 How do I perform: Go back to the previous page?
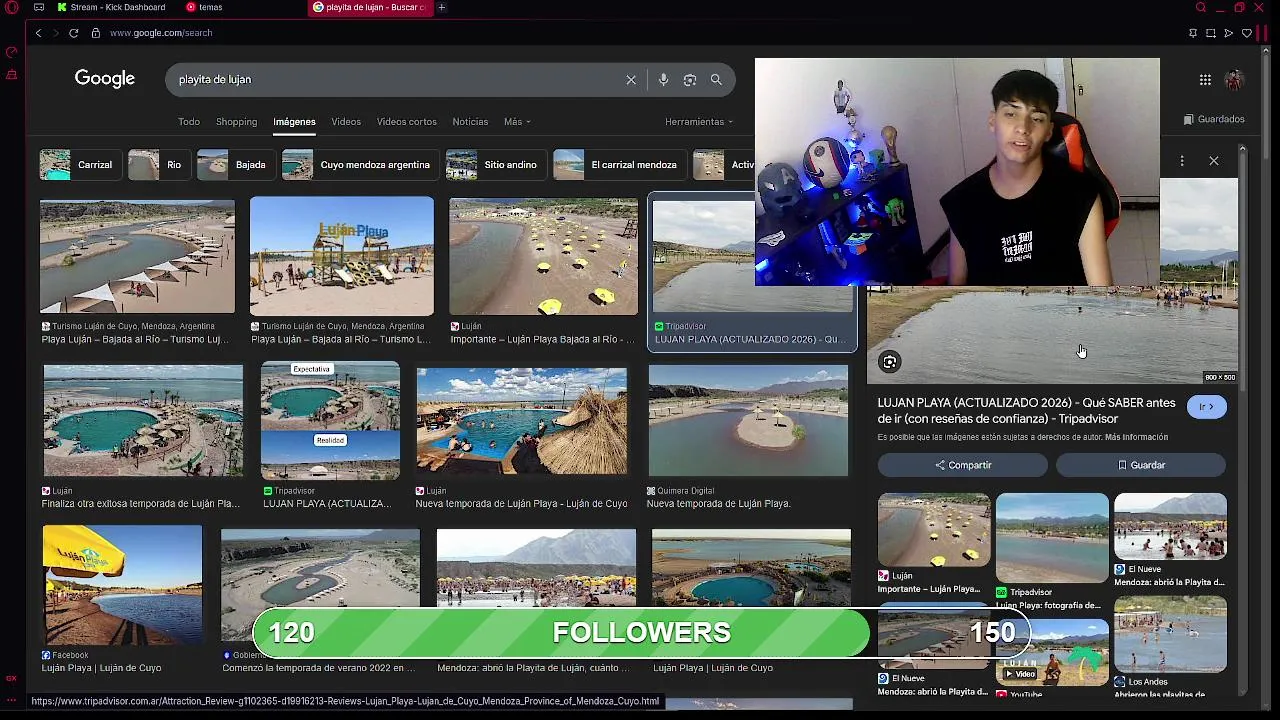click(x=38, y=33)
